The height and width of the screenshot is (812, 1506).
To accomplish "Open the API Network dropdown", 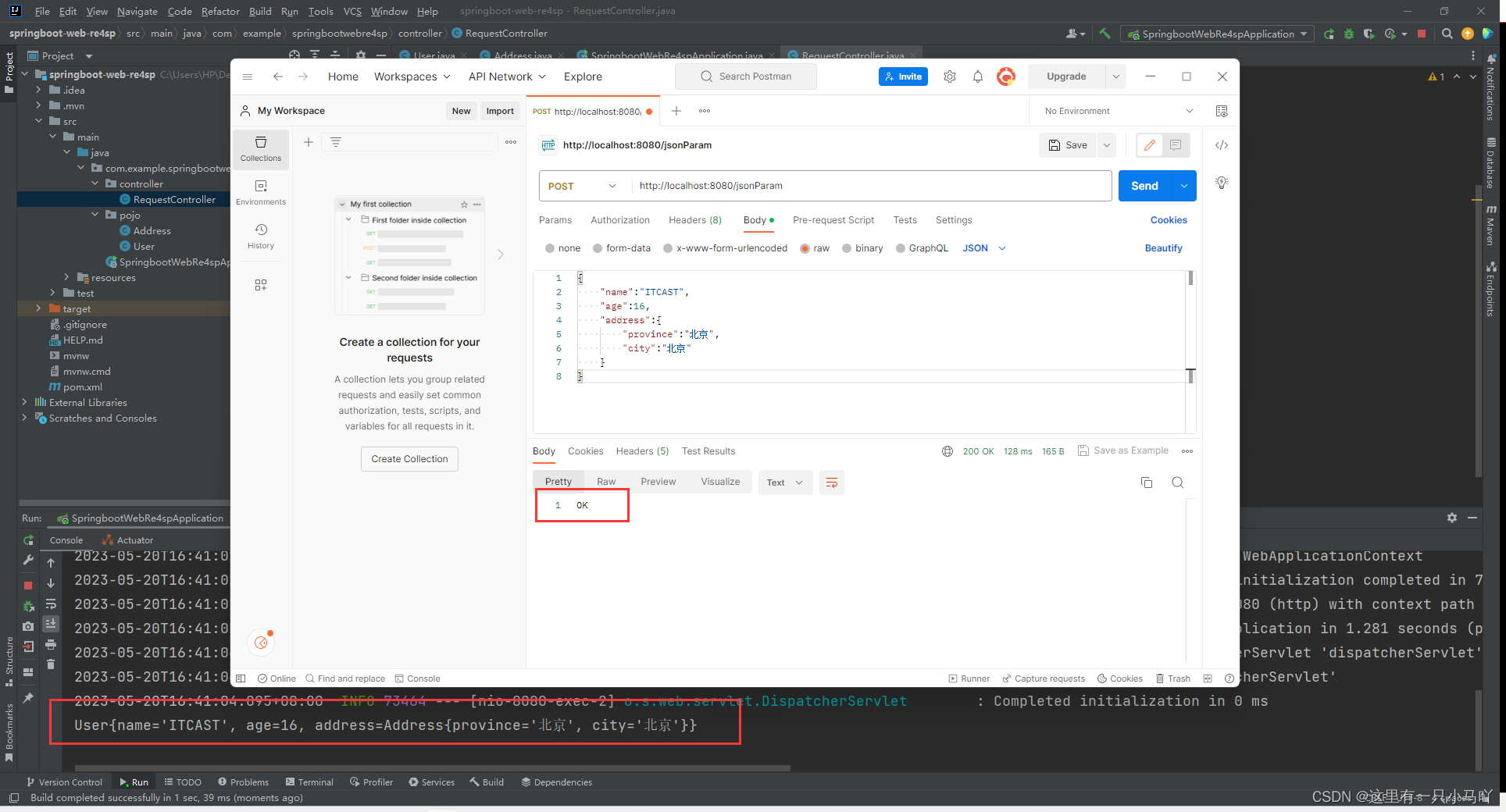I will (x=507, y=77).
